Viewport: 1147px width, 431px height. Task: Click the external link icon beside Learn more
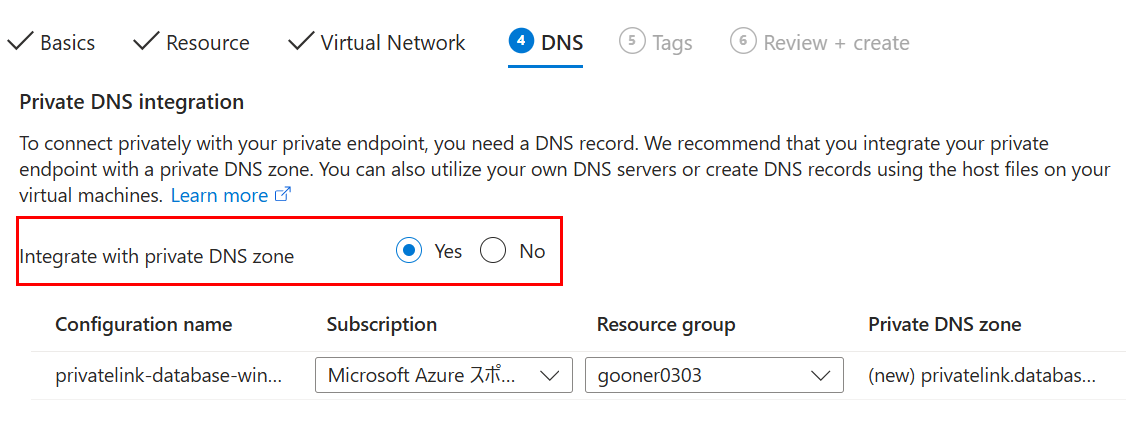(283, 195)
